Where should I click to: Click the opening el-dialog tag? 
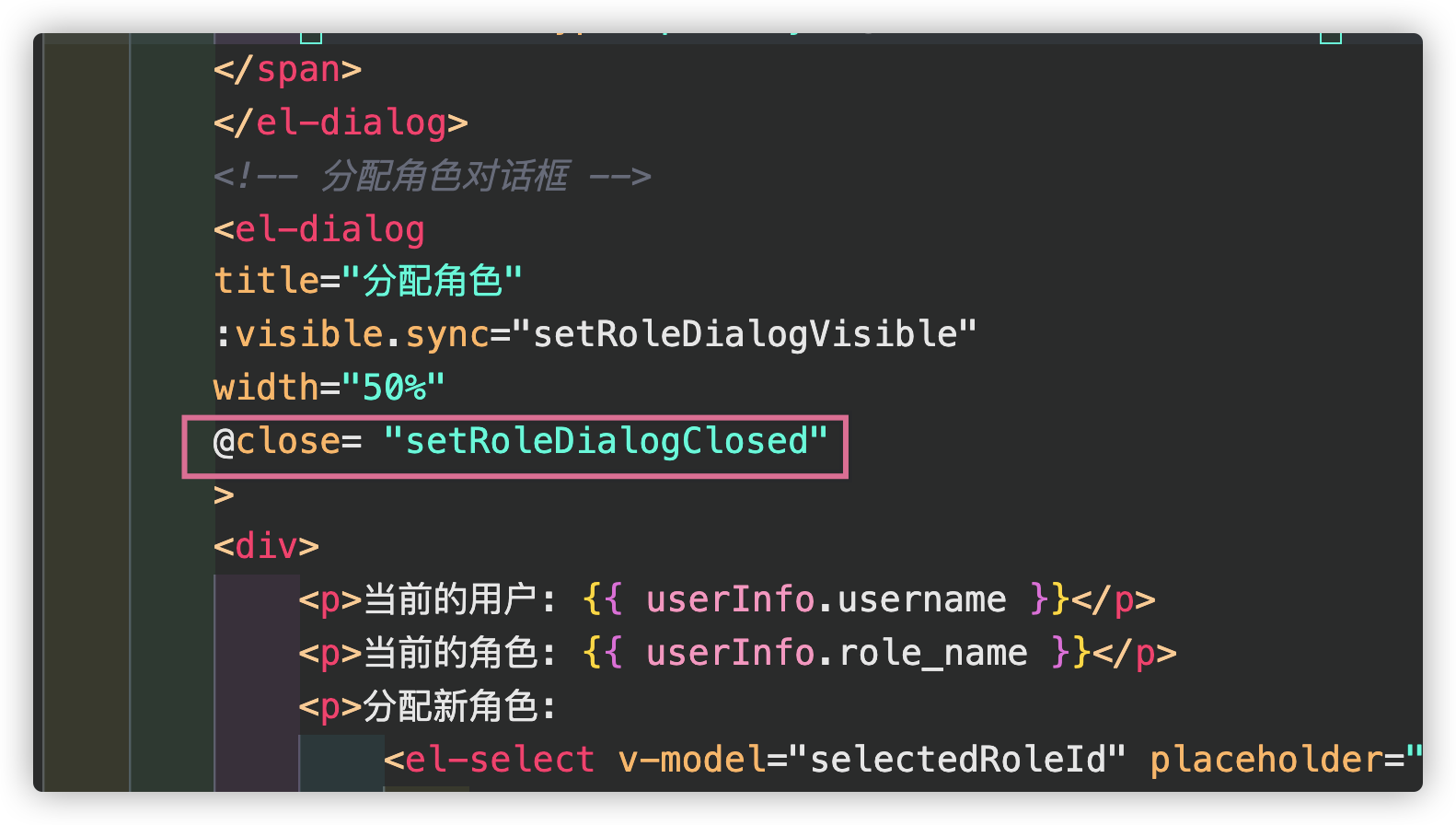point(319,229)
